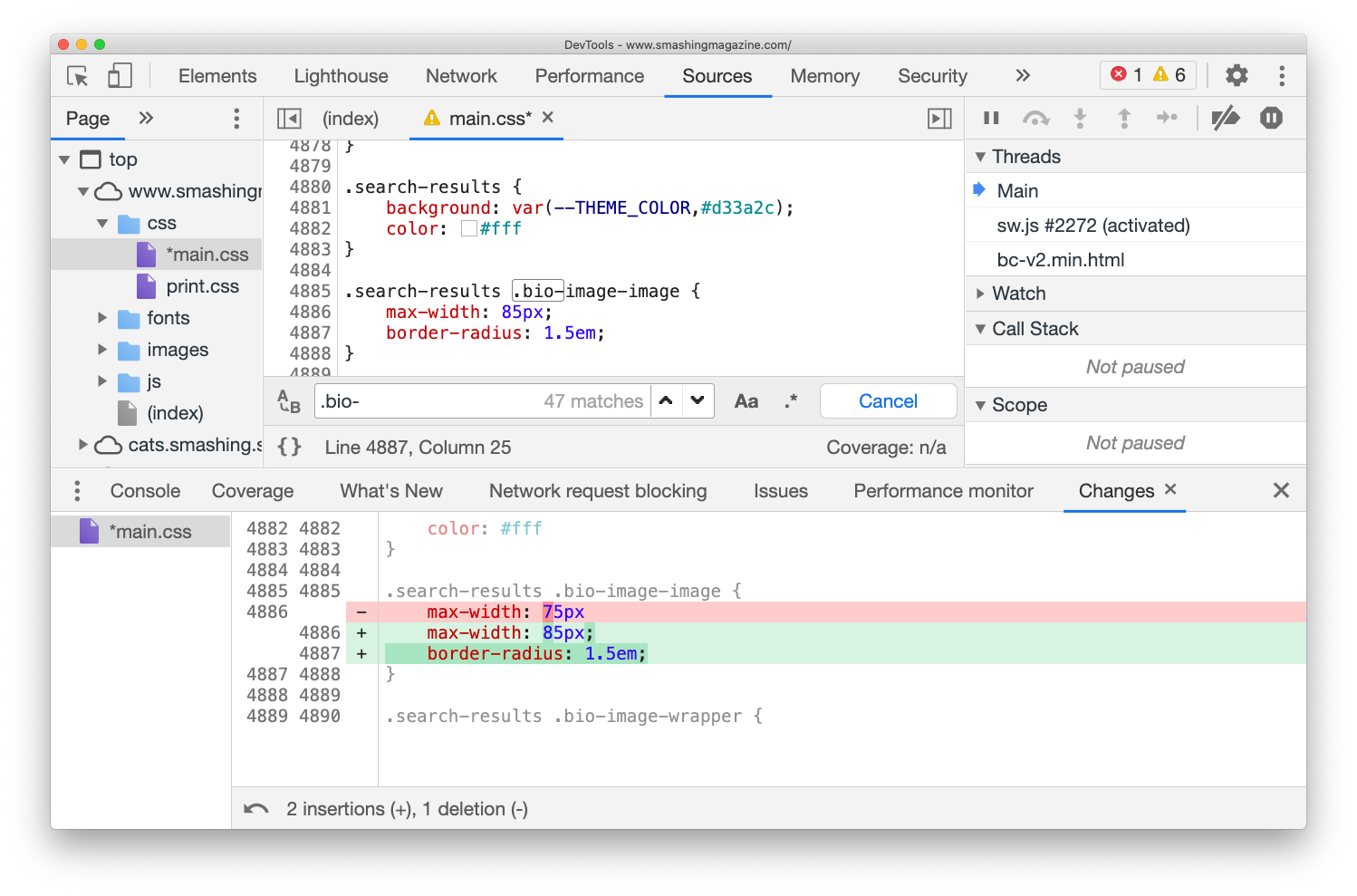This screenshot has width=1357, height=896.
Task: Hide the debugger sidebar icon
Action: [x=940, y=119]
